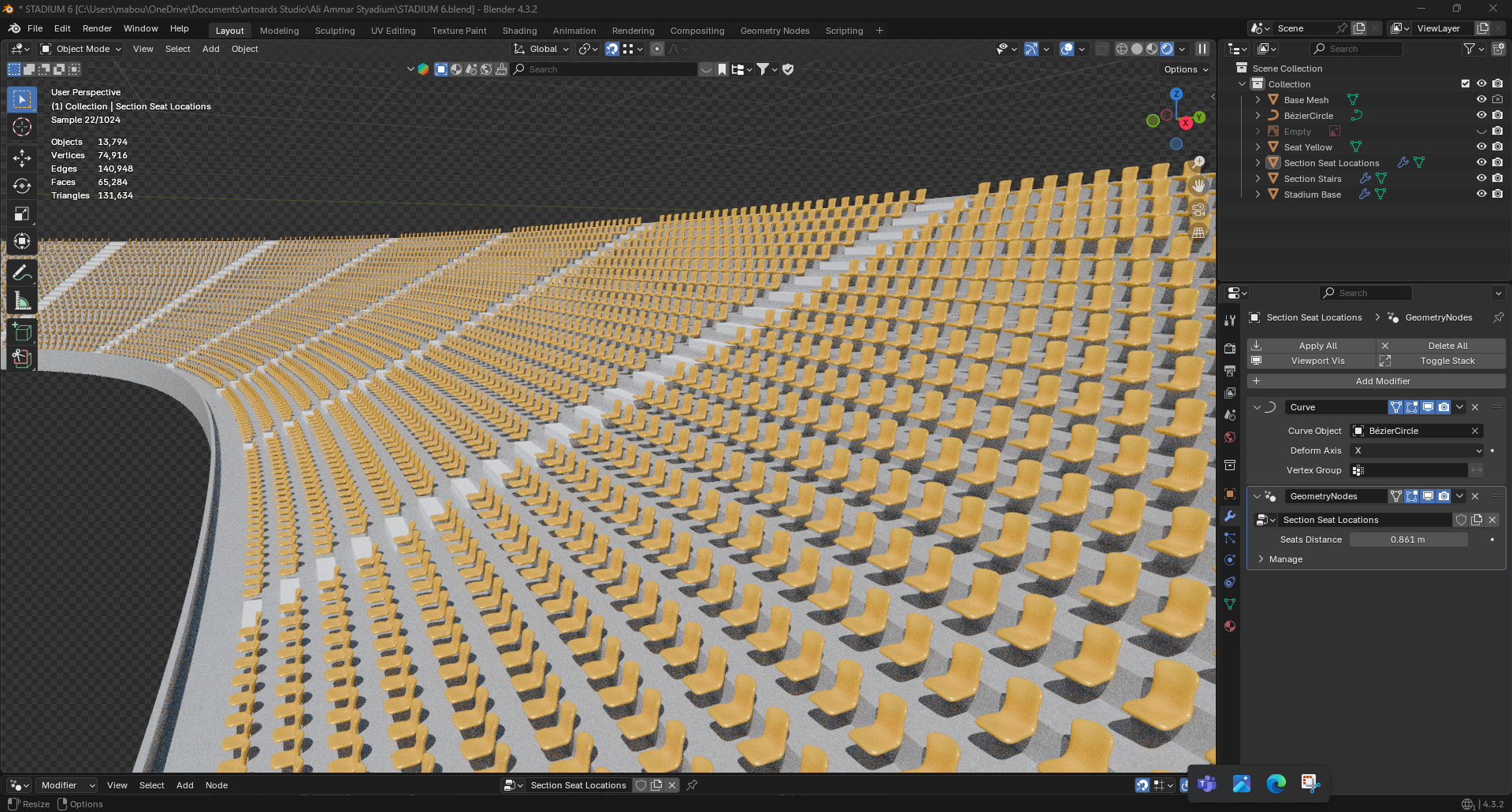Pick the Annotate pencil tool
Image resolution: width=1512 pixels, height=812 pixels.
point(22,273)
